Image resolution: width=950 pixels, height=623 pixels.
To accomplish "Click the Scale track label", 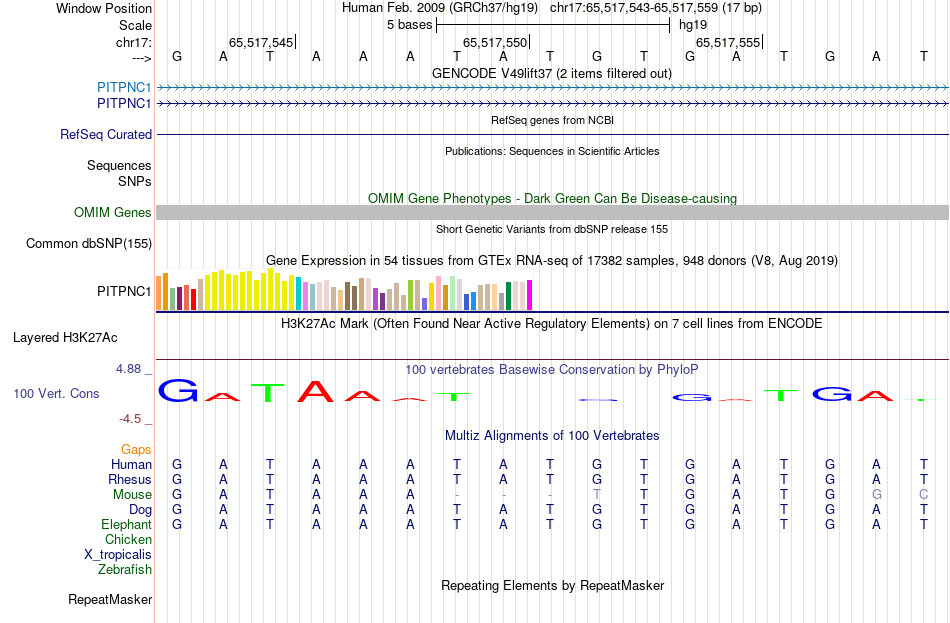I will (x=135, y=25).
